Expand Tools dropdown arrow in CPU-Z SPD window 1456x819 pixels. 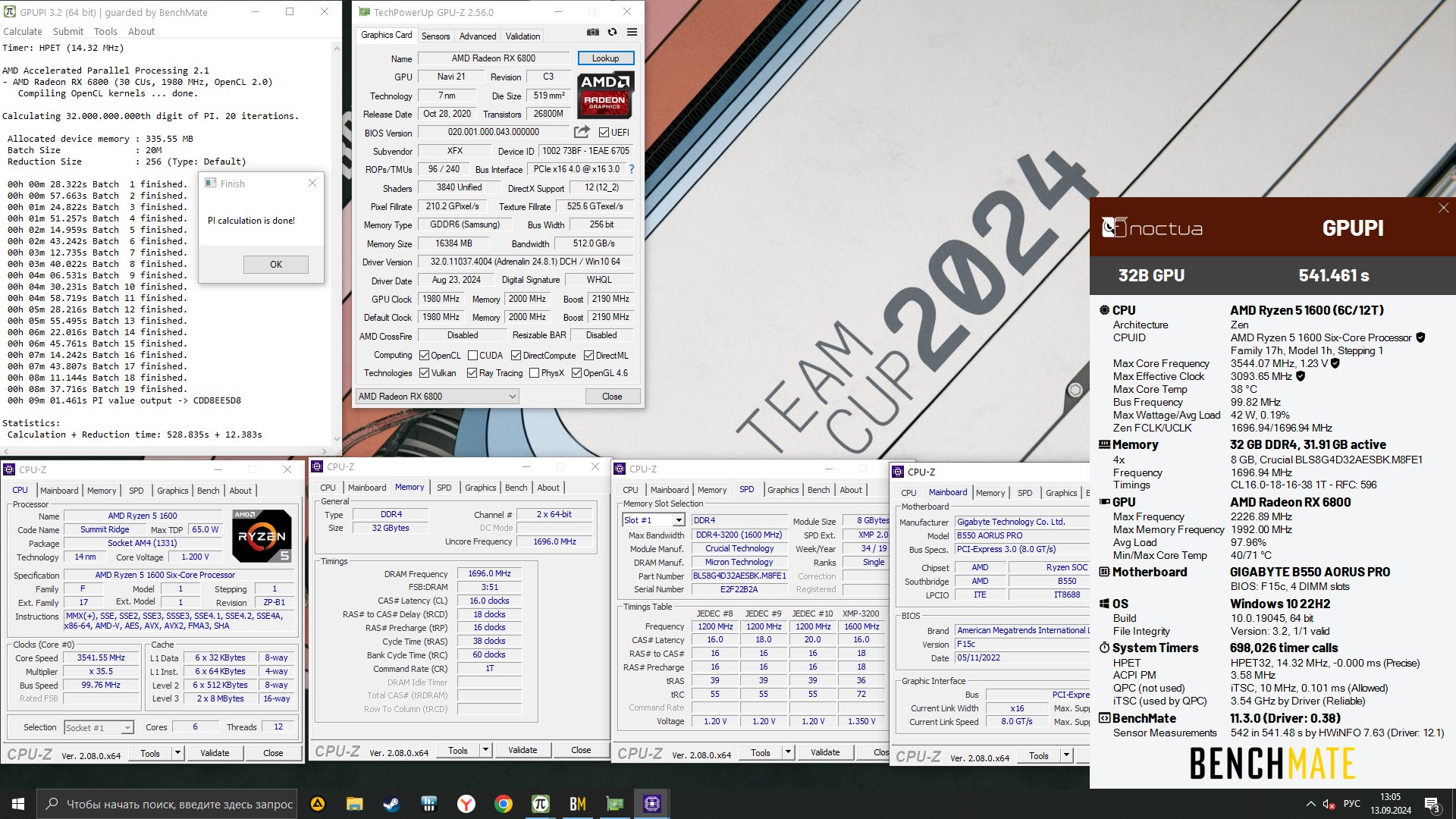click(x=788, y=752)
